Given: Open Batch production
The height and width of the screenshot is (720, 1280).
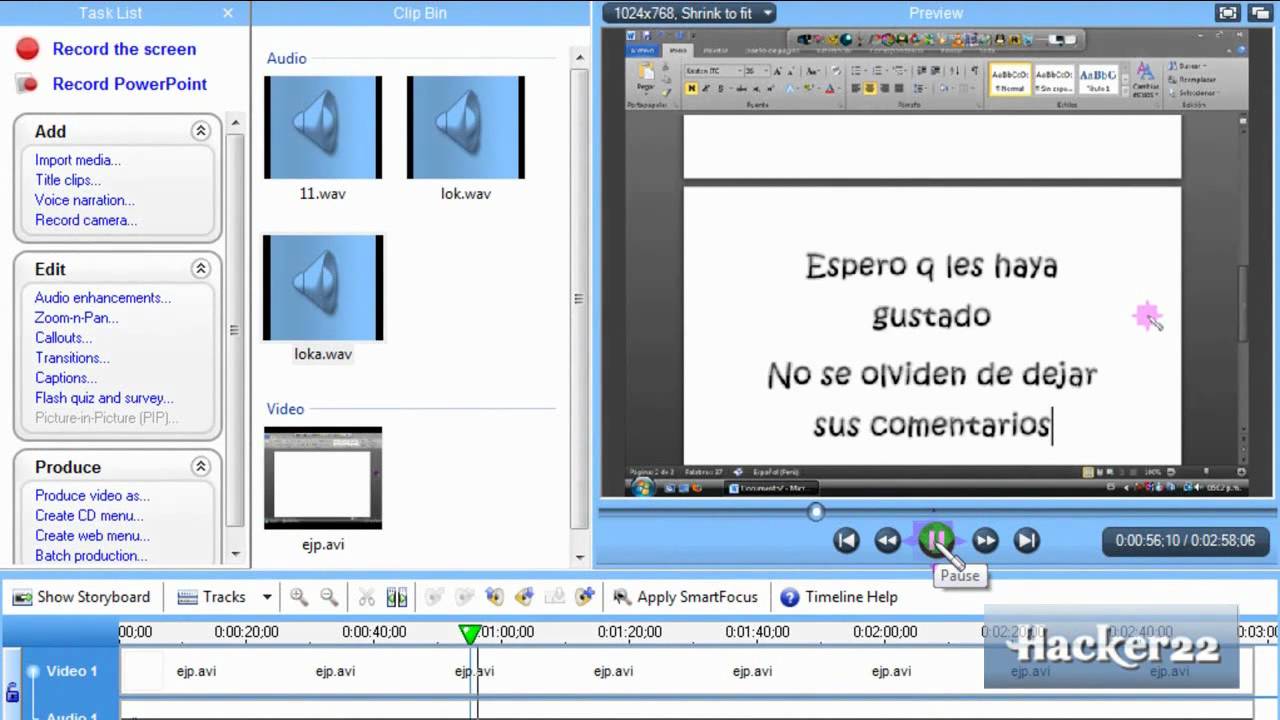Looking at the screenshot, I should pyautogui.click(x=91, y=556).
